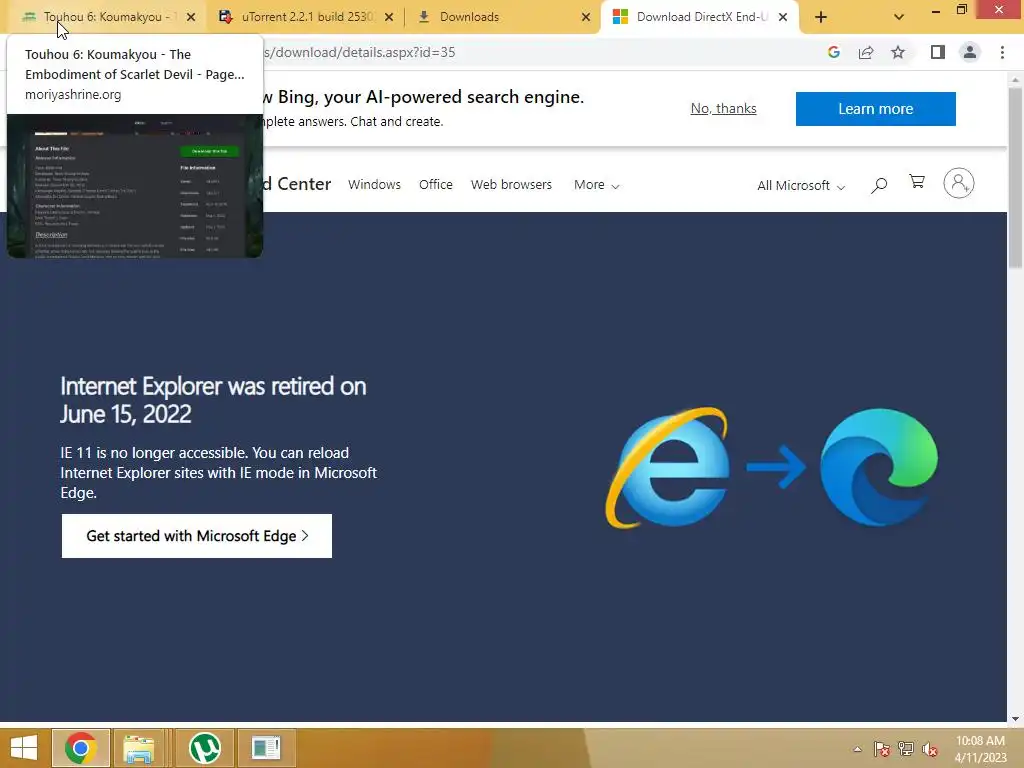Close the Touhou 6 Koumakyou tab
This screenshot has height=768, width=1024.
(191, 17)
